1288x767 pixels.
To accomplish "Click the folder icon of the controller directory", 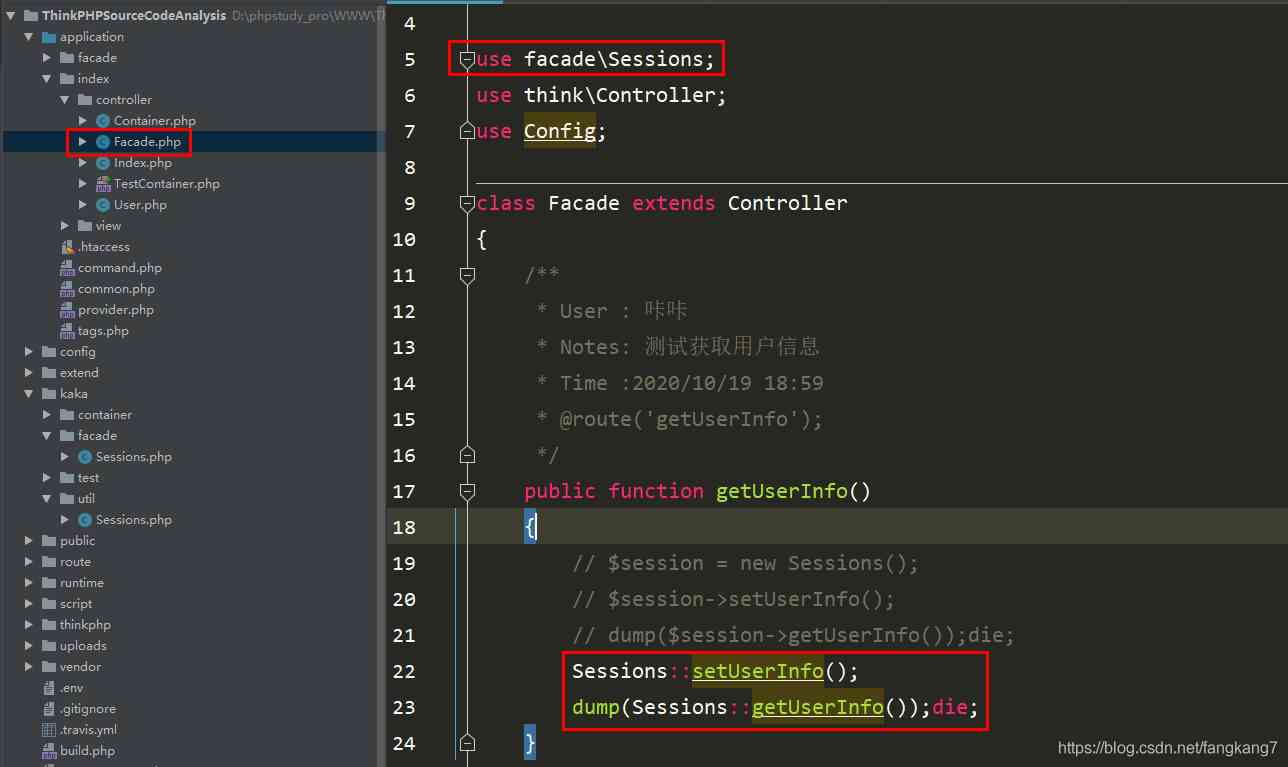I will pyautogui.click(x=85, y=100).
